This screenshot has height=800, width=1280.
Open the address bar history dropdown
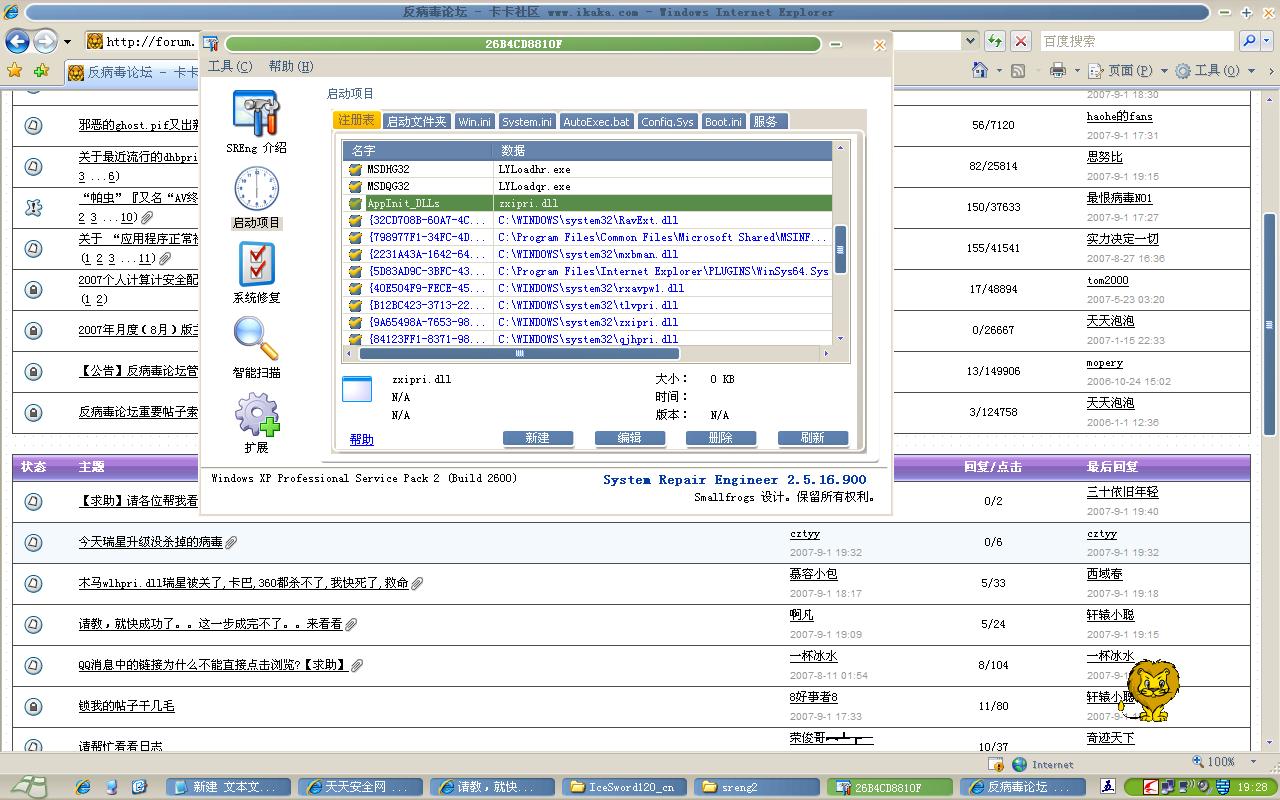[969, 41]
